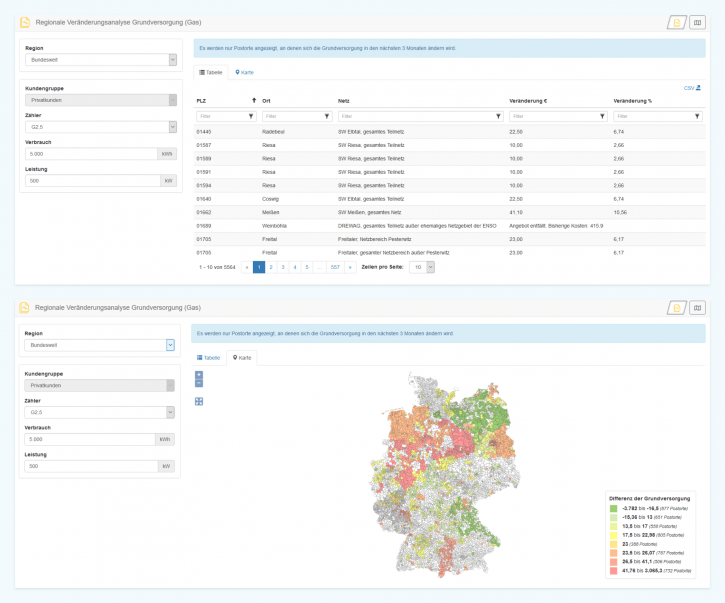This screenshot has width=725, height=603.
Task: Go to page 2 of the table
Action: click(271, 267)
